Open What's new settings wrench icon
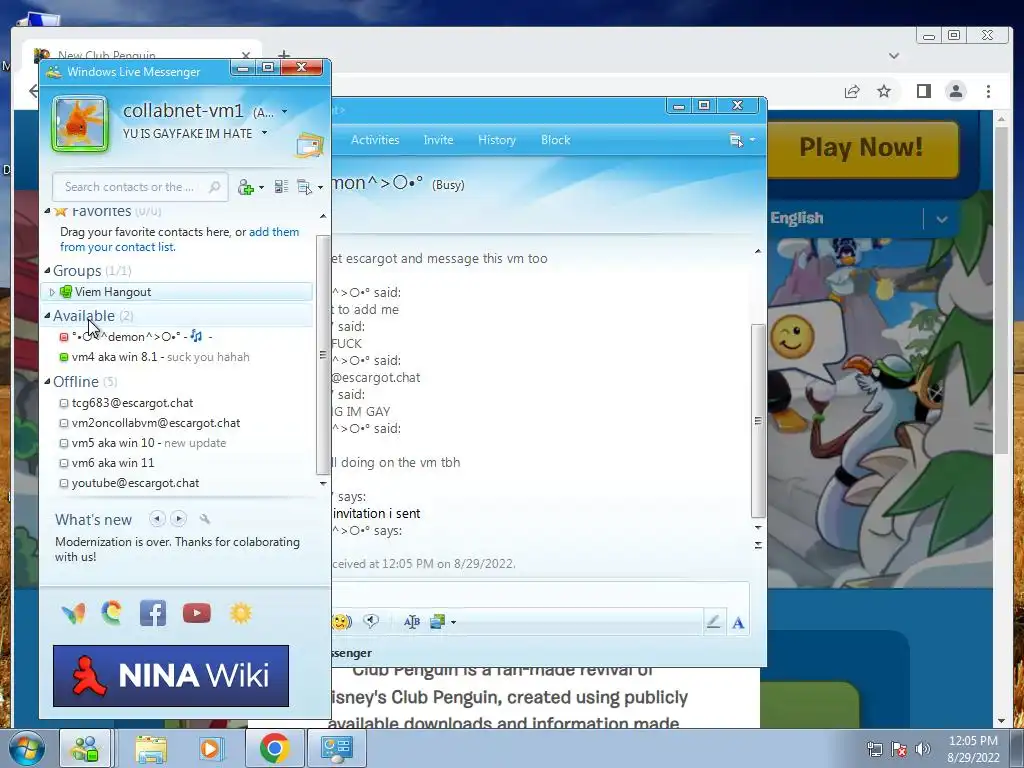 pyautogui.click(x=204, y=519)
